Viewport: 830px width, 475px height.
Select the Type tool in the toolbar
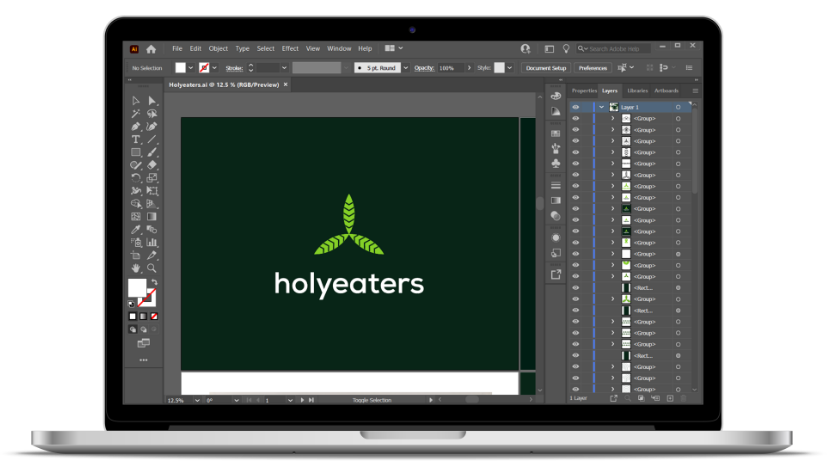(x=135, y=139)
